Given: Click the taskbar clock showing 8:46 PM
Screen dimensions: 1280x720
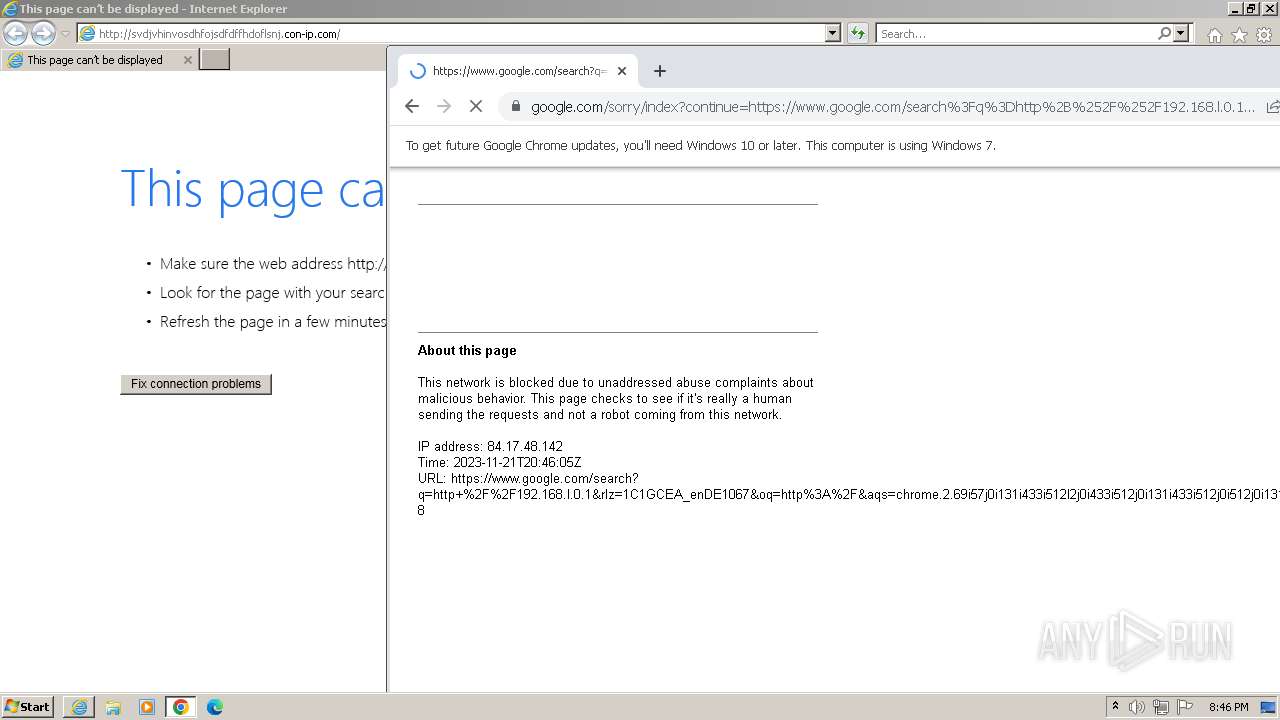Looking at the screenshot, I should tap(1228, 707).
